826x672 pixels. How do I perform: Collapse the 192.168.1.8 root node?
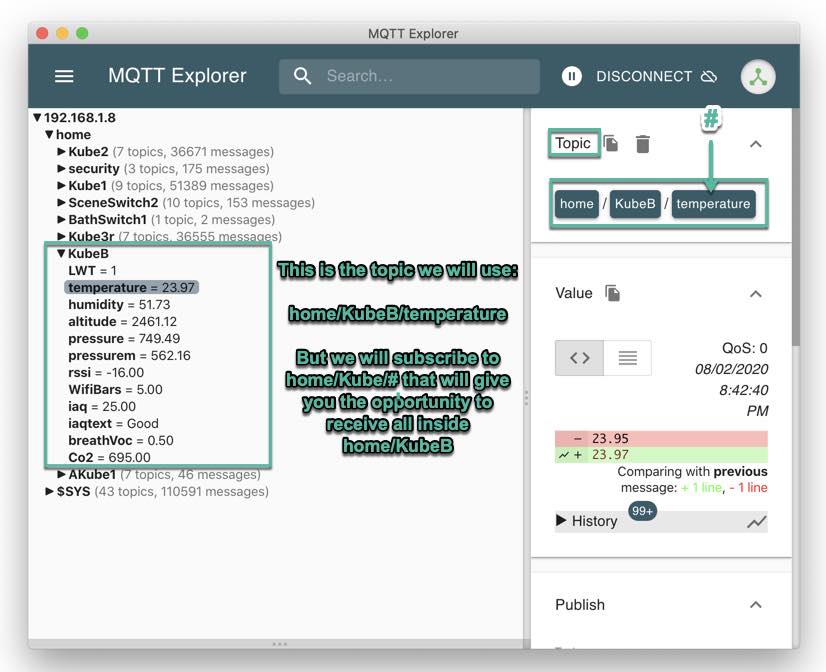(37, 118)
